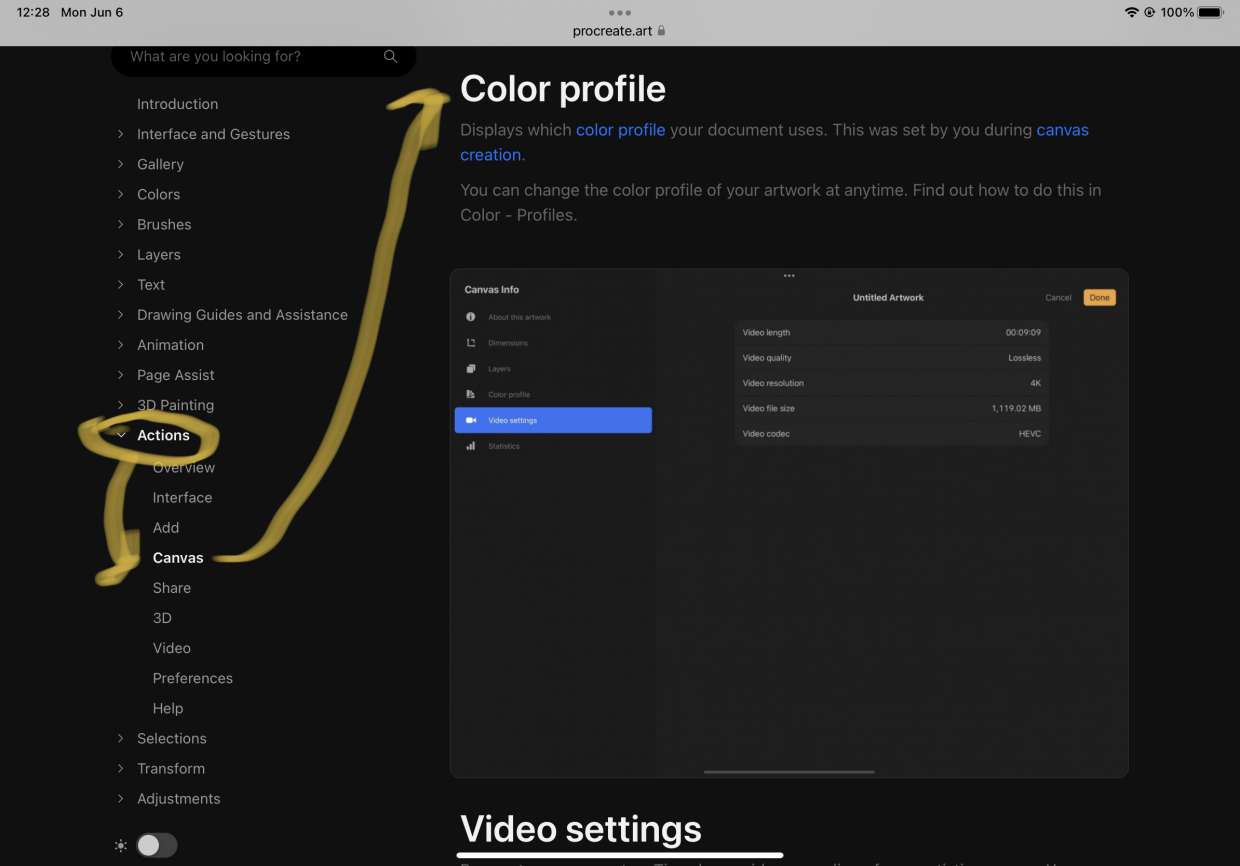This screenshot has width=1240, height=866.
Task: Open the Help page under Actions
Action: [x=168, y=708]
